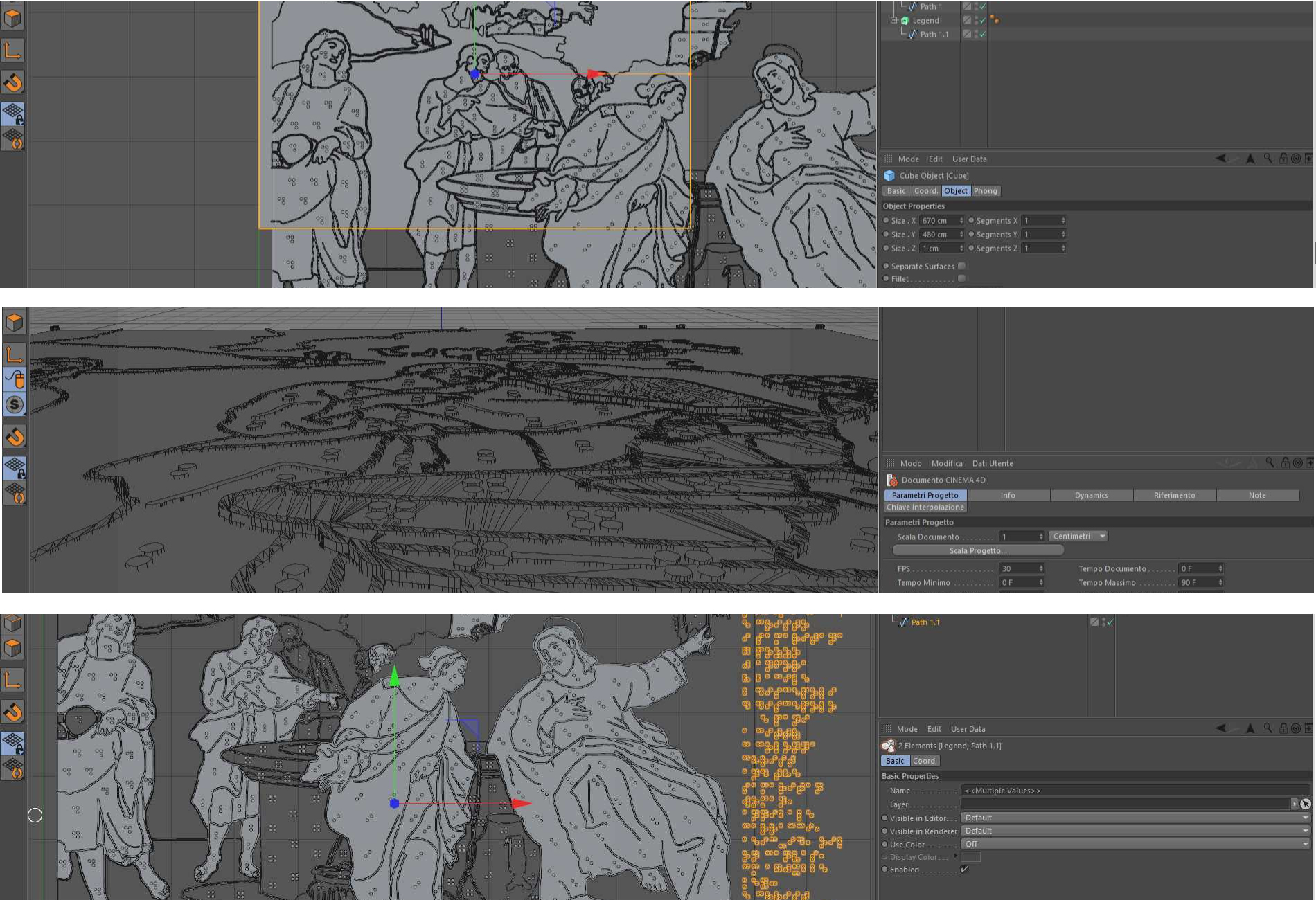
Task: Lock the 2 Elements attribute panel
Action: coord(1283,728)
